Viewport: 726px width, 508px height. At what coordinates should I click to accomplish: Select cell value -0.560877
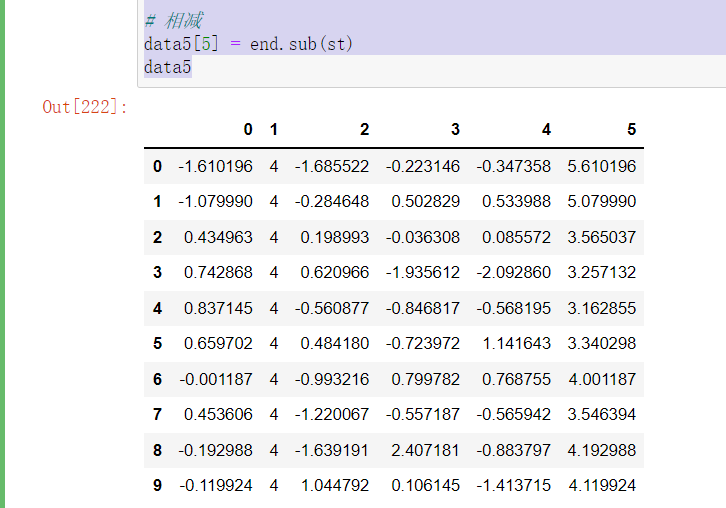(x=332, y=308)
